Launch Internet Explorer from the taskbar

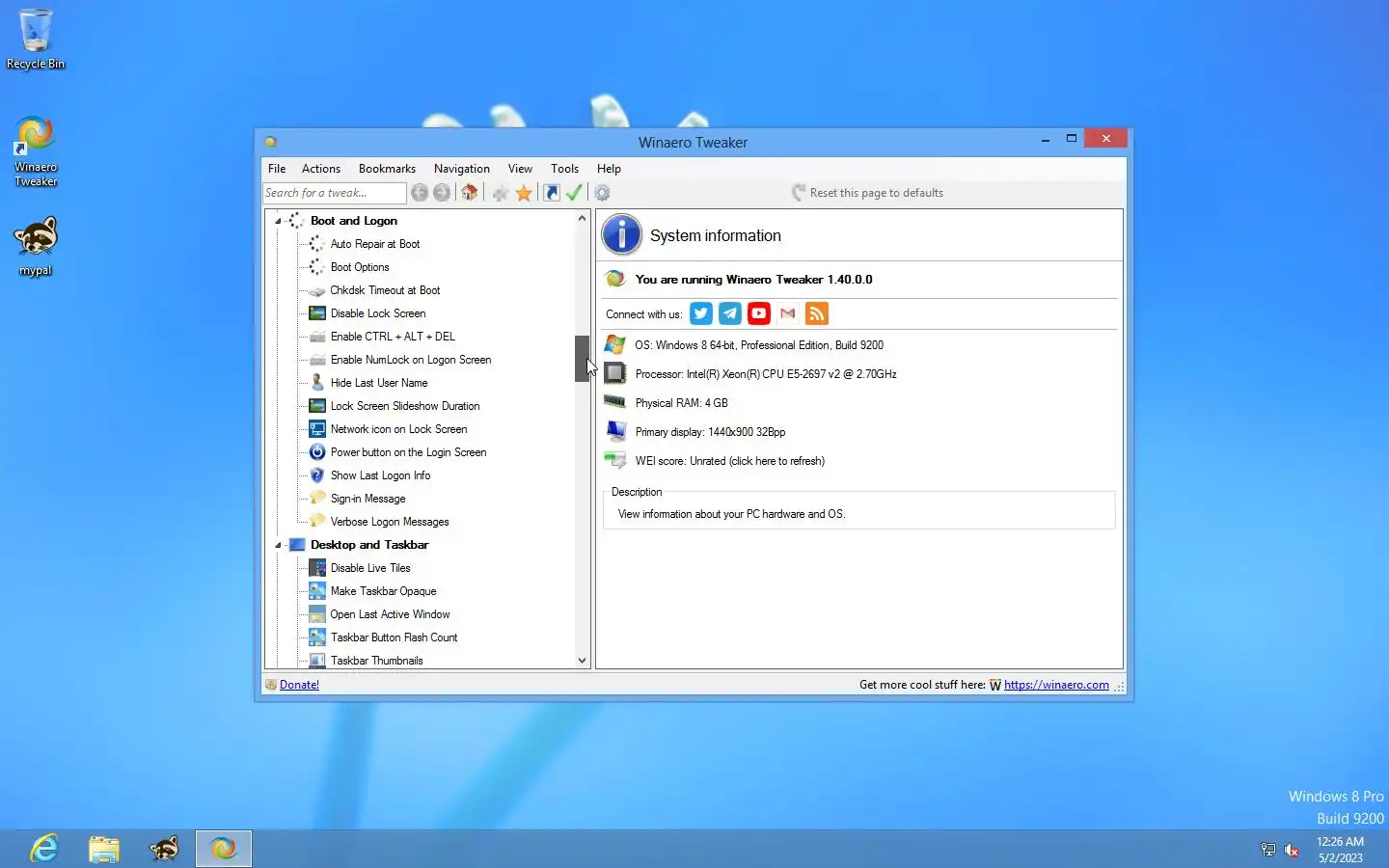44,849
